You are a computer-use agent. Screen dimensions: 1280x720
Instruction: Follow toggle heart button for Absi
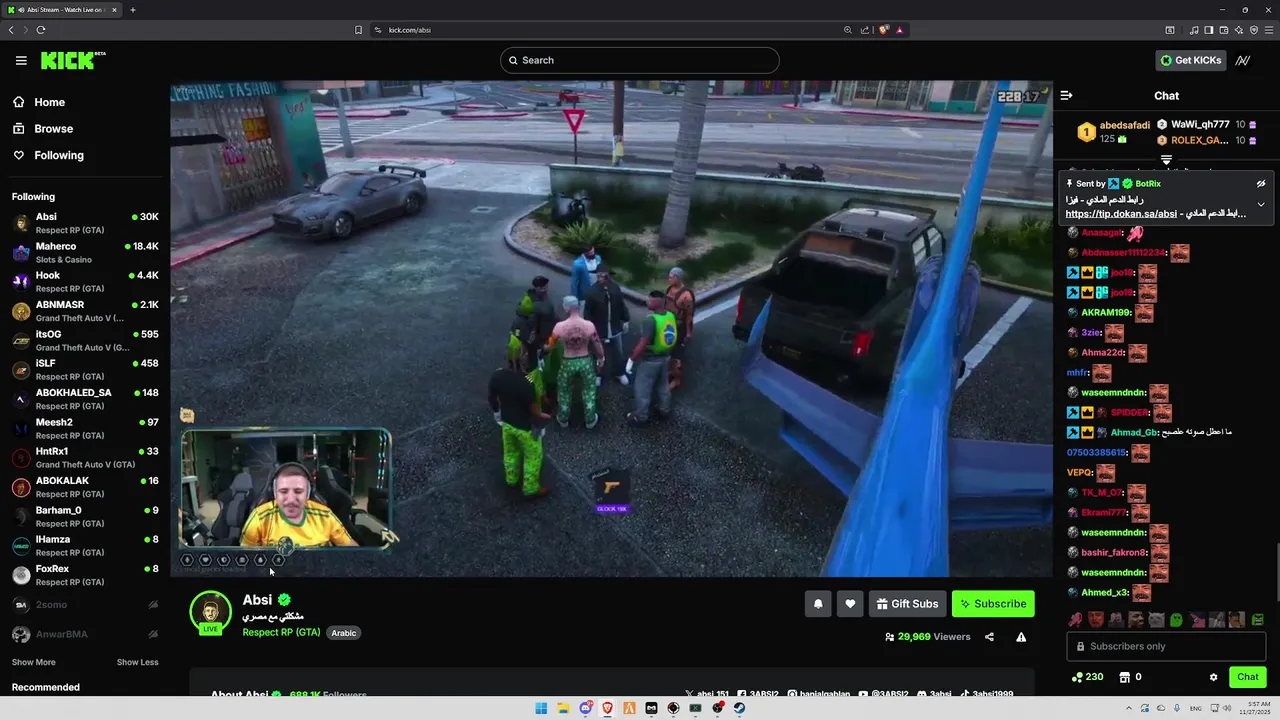(x=850, y=604)
